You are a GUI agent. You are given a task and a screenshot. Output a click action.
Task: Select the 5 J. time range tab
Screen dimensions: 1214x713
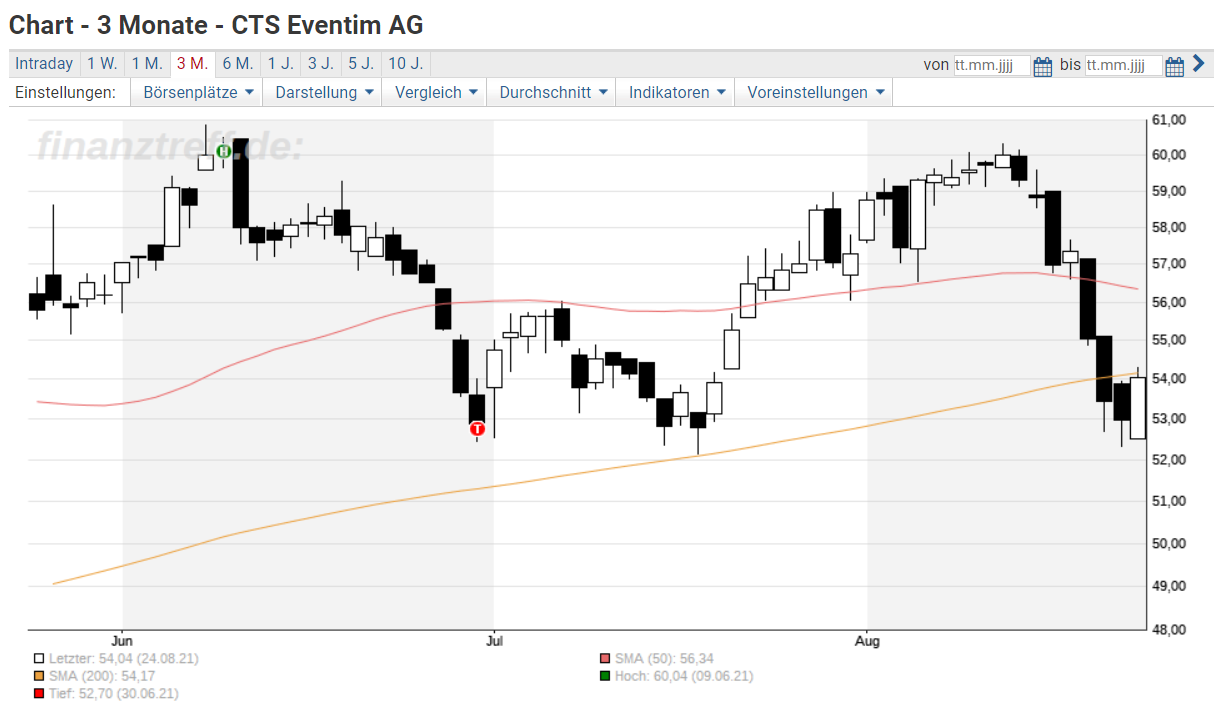[361, 64]
